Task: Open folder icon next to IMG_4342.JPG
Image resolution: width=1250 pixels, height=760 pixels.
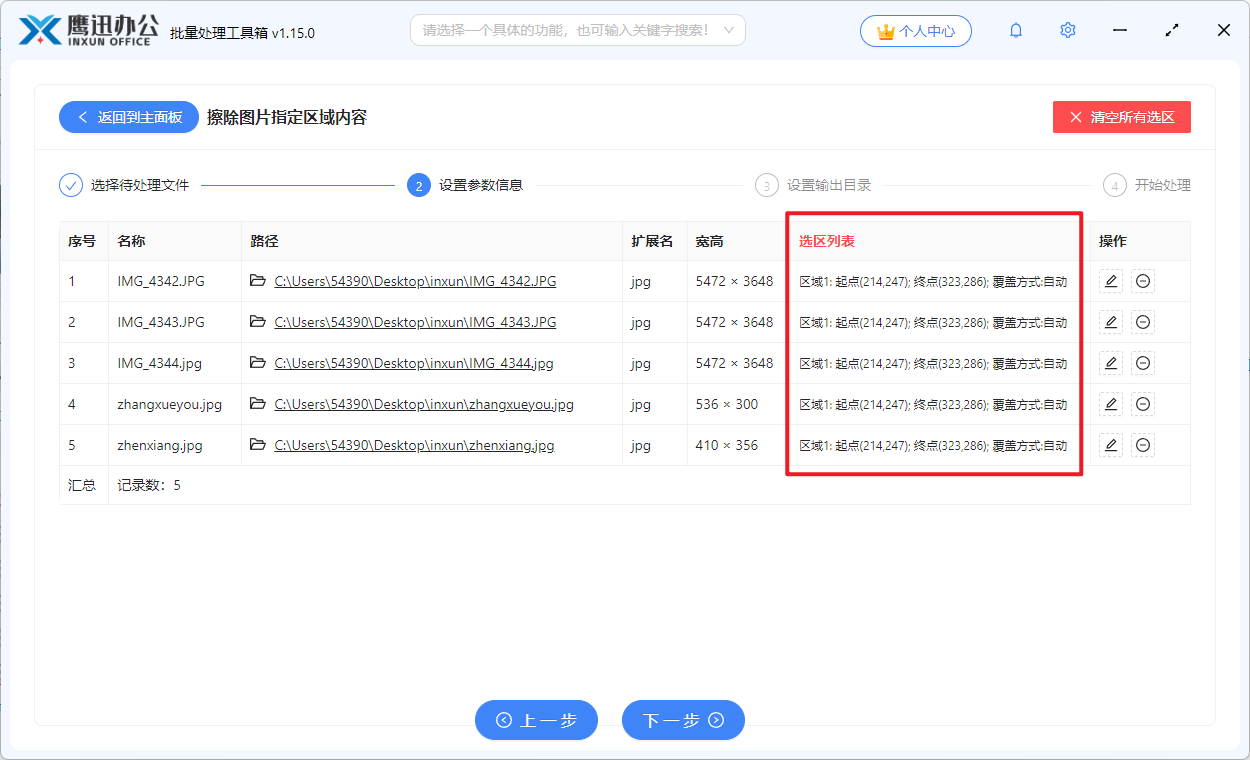Action: coord(258,281)
